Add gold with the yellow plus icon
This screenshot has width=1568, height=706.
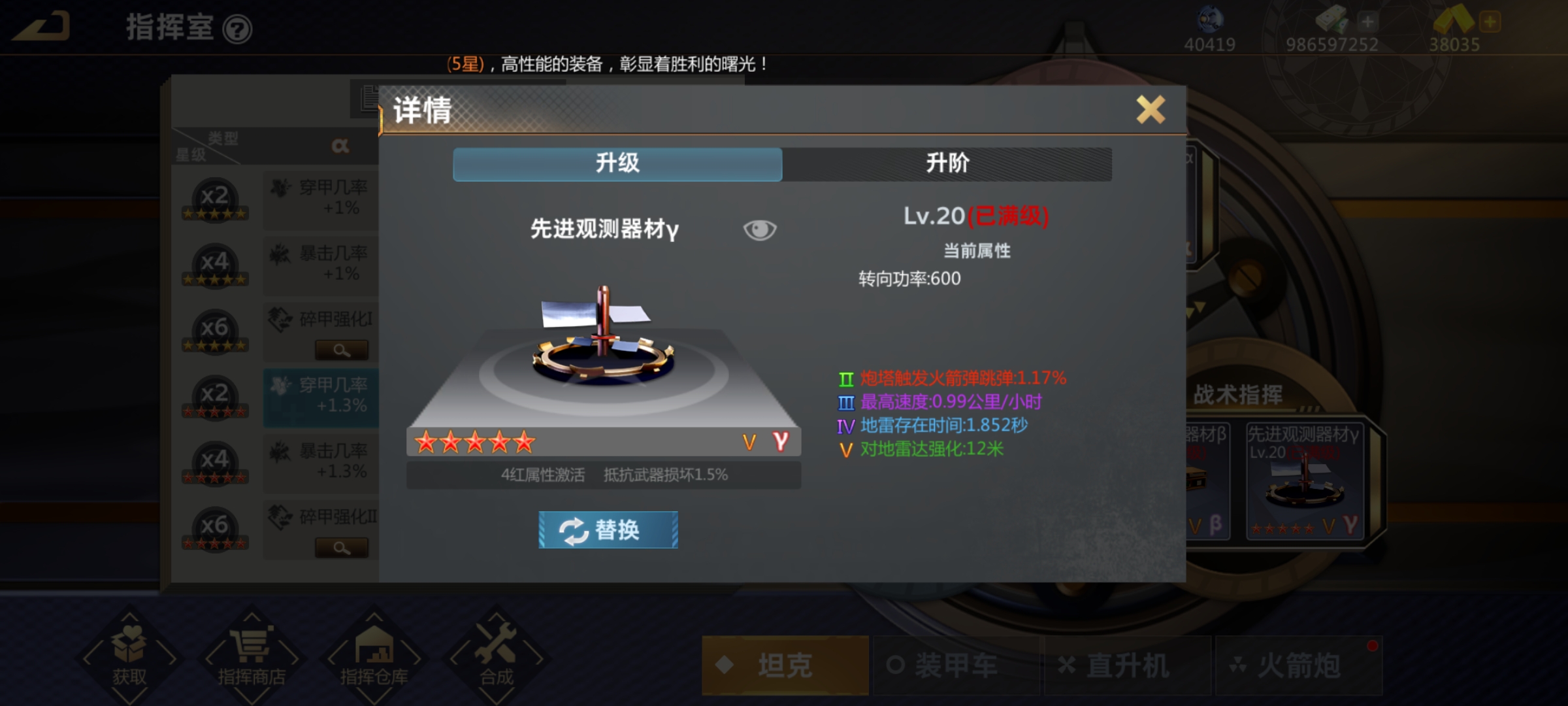pos(1490,22)
